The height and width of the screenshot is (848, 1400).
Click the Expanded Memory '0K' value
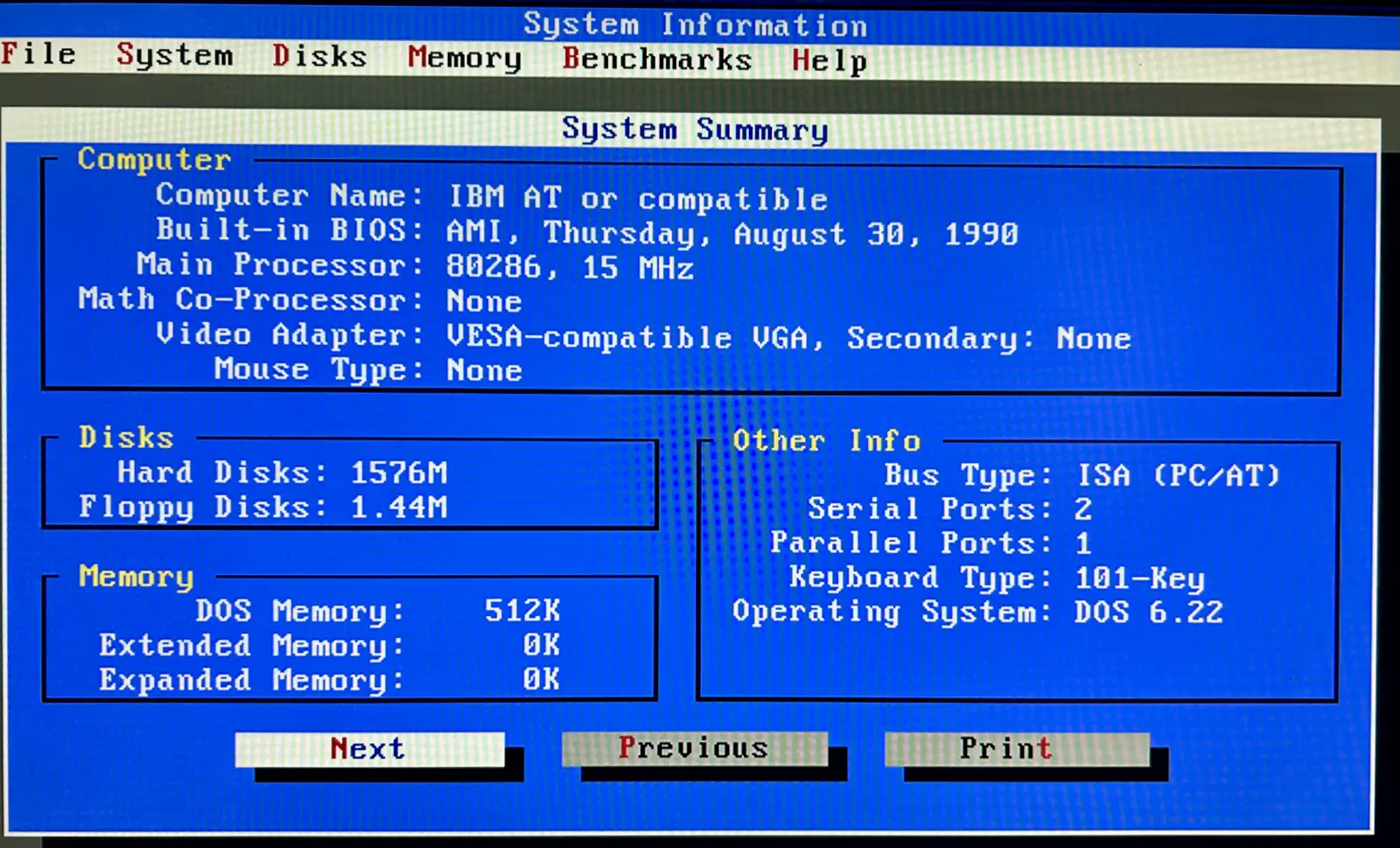(x=542, y=679)
